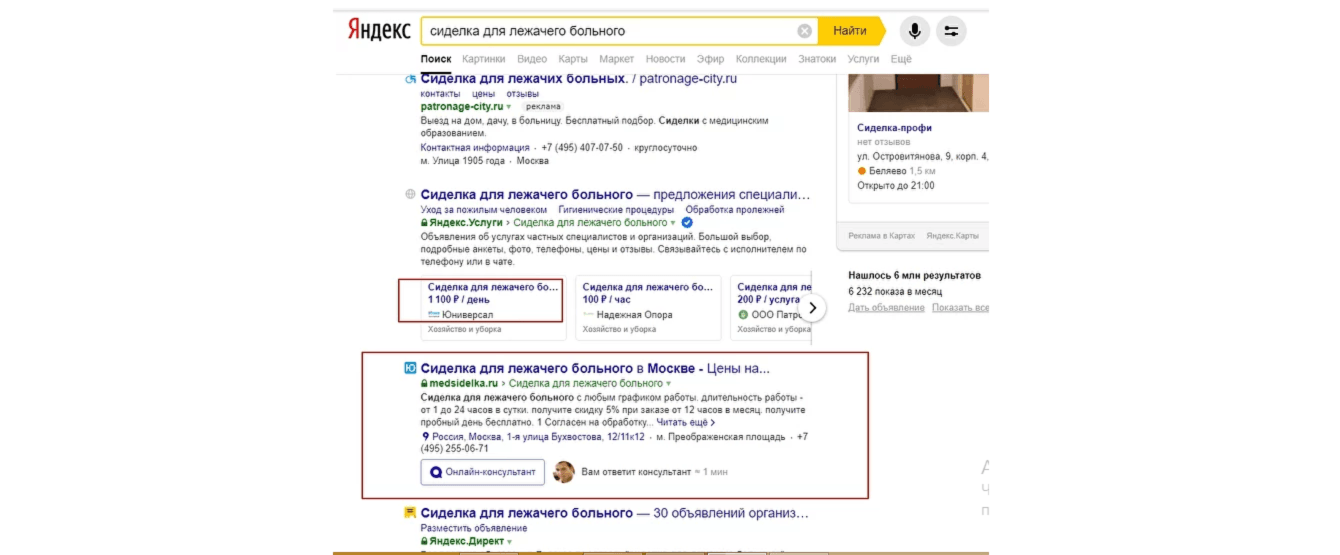
Task: Switch to the Коллекции tab
Action: tap(761, 59)
